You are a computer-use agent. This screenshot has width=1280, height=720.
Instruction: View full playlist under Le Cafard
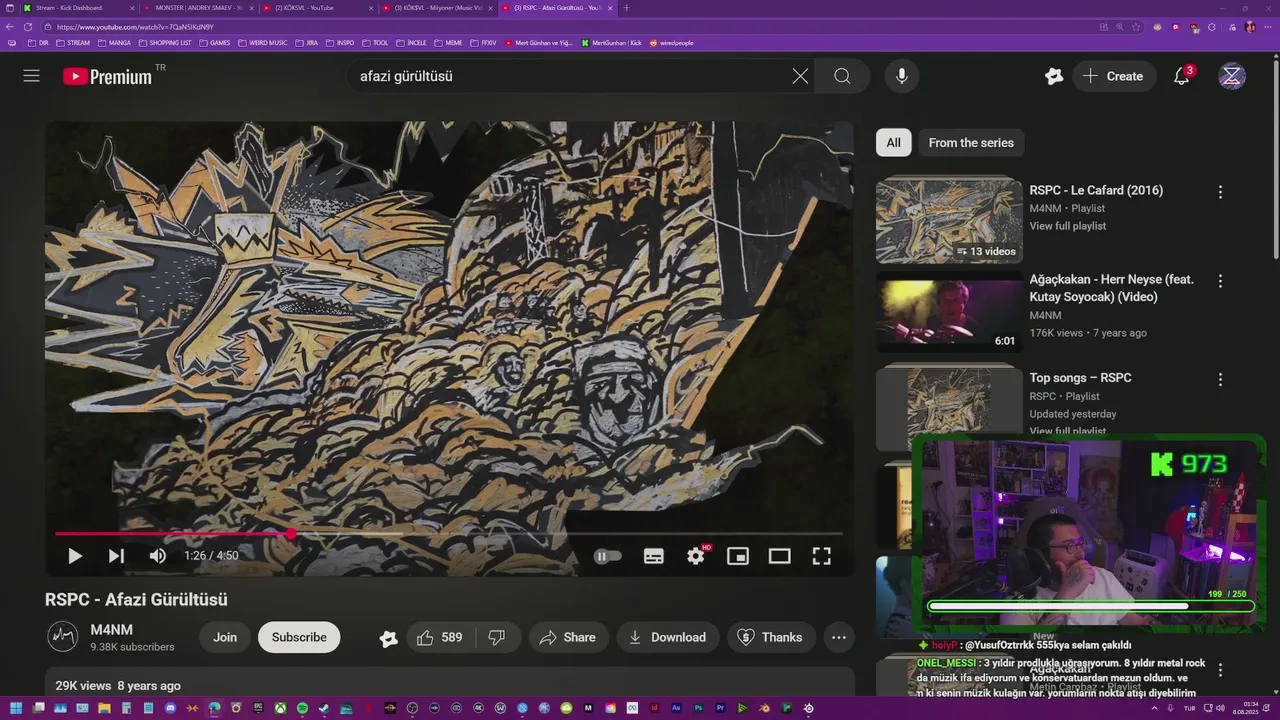pos(1068,226)
